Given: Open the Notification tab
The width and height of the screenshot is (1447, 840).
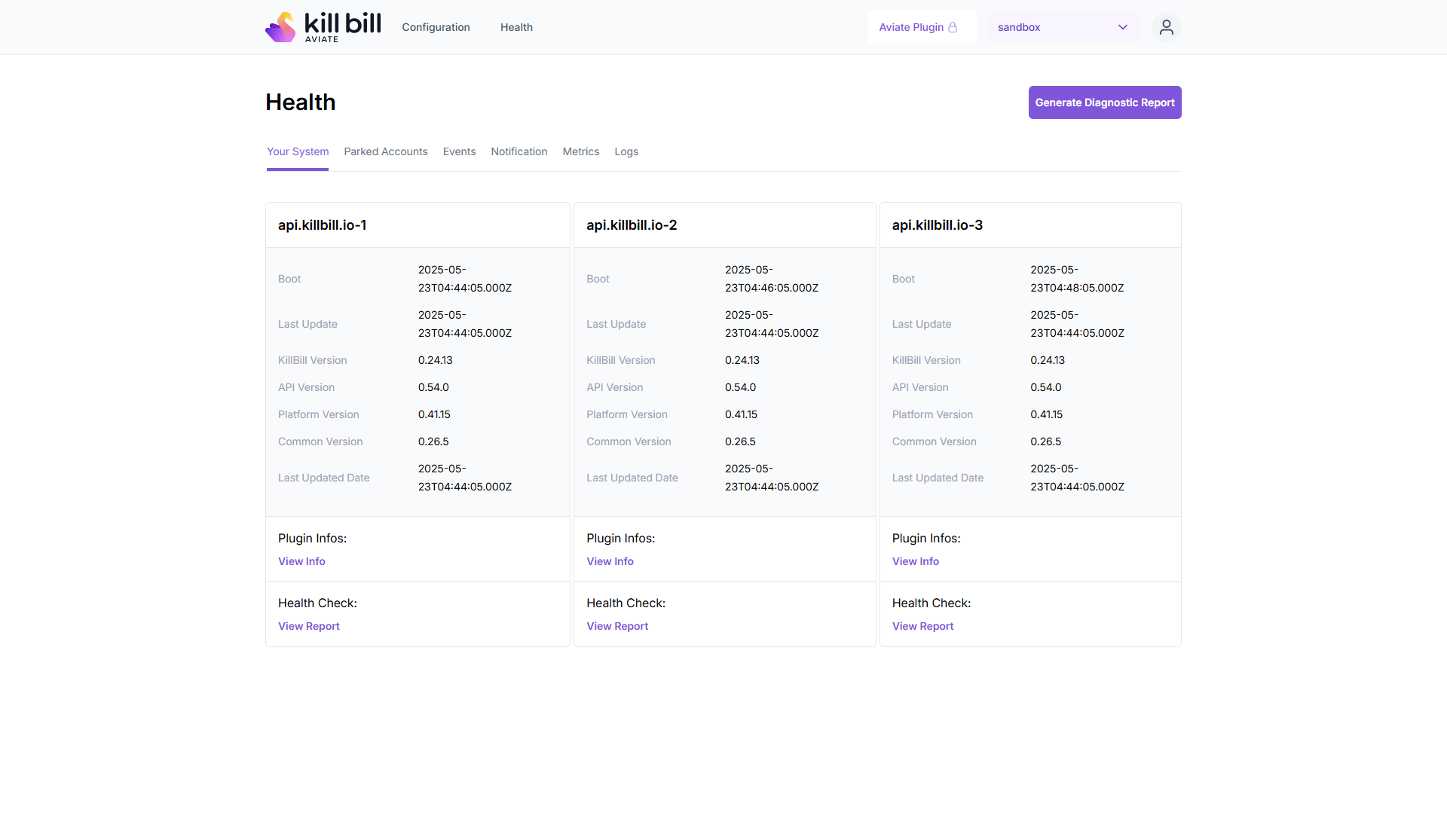Looking at the screenshot, I should point(519,151).
